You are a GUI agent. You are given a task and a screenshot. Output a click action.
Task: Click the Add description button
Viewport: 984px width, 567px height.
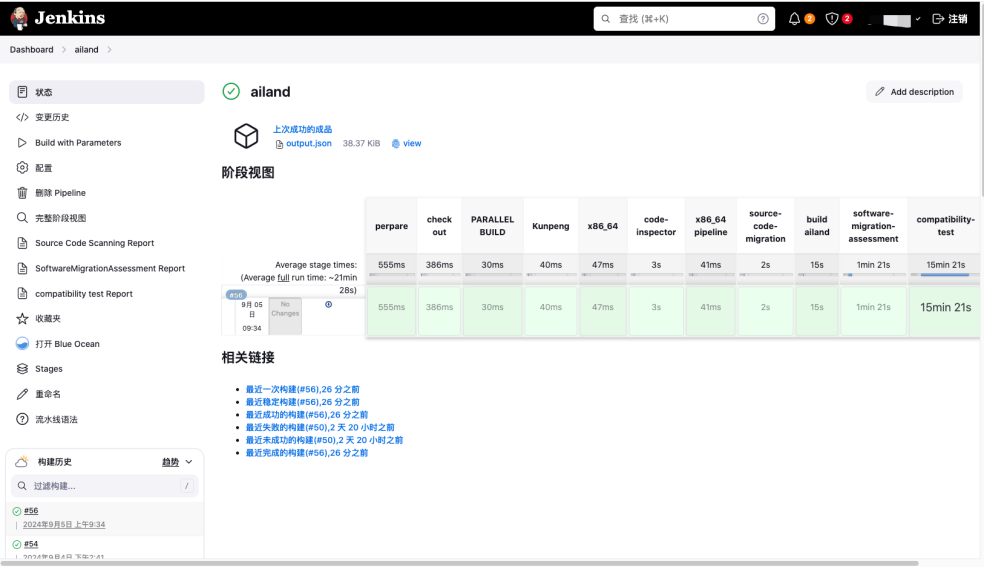tap(914, 92)
